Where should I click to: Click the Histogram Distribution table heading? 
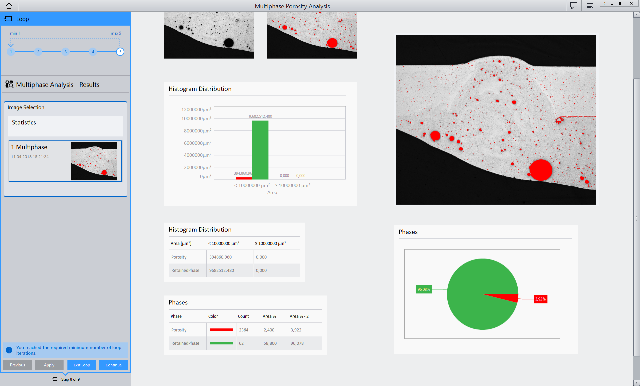(x=200, y=230)
